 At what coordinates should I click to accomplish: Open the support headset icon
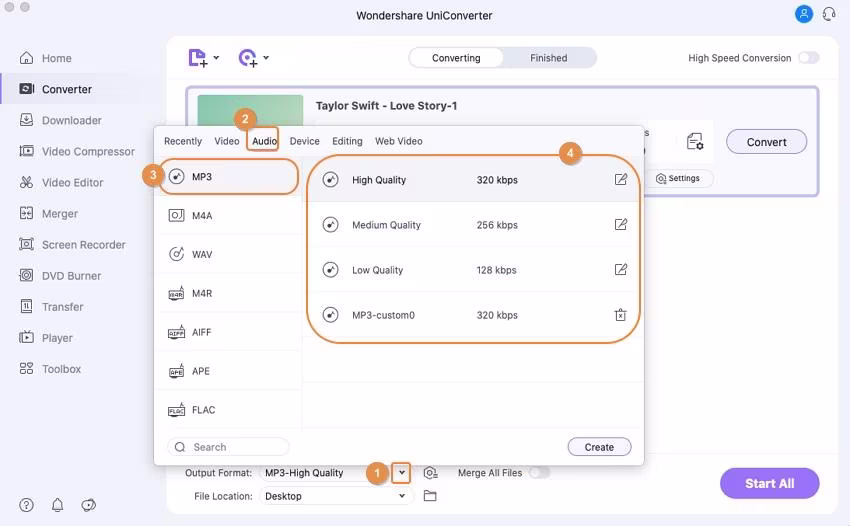pos(829,14)
